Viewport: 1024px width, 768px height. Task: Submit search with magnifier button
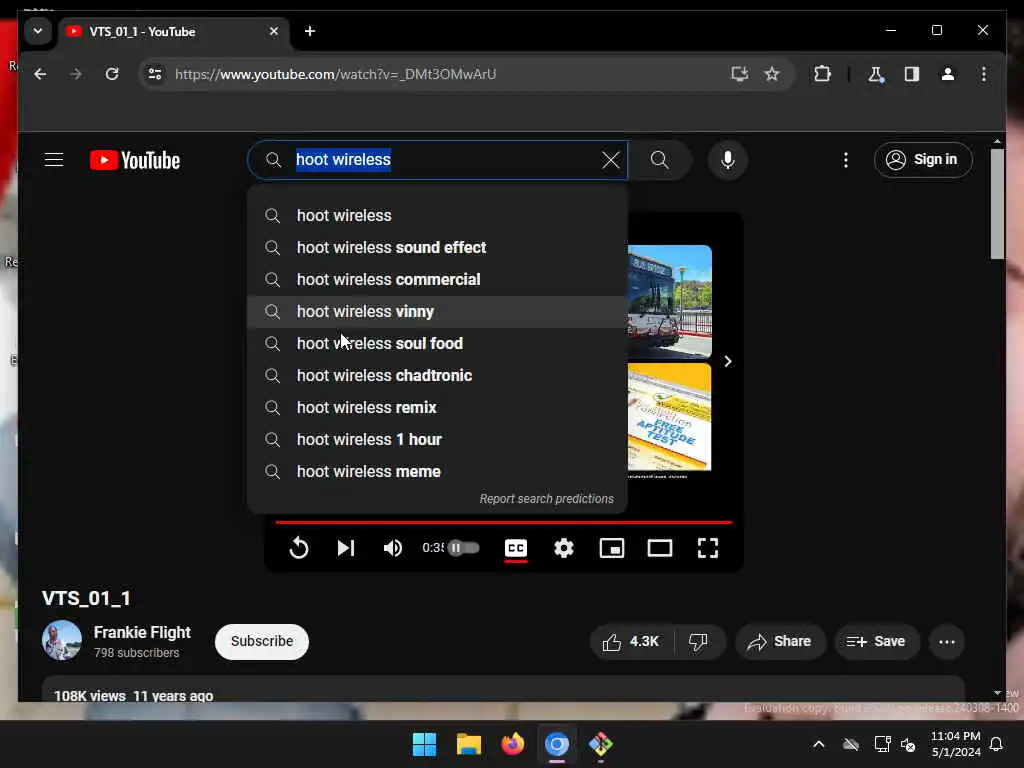pyautogui.click(x=660, y=160)
